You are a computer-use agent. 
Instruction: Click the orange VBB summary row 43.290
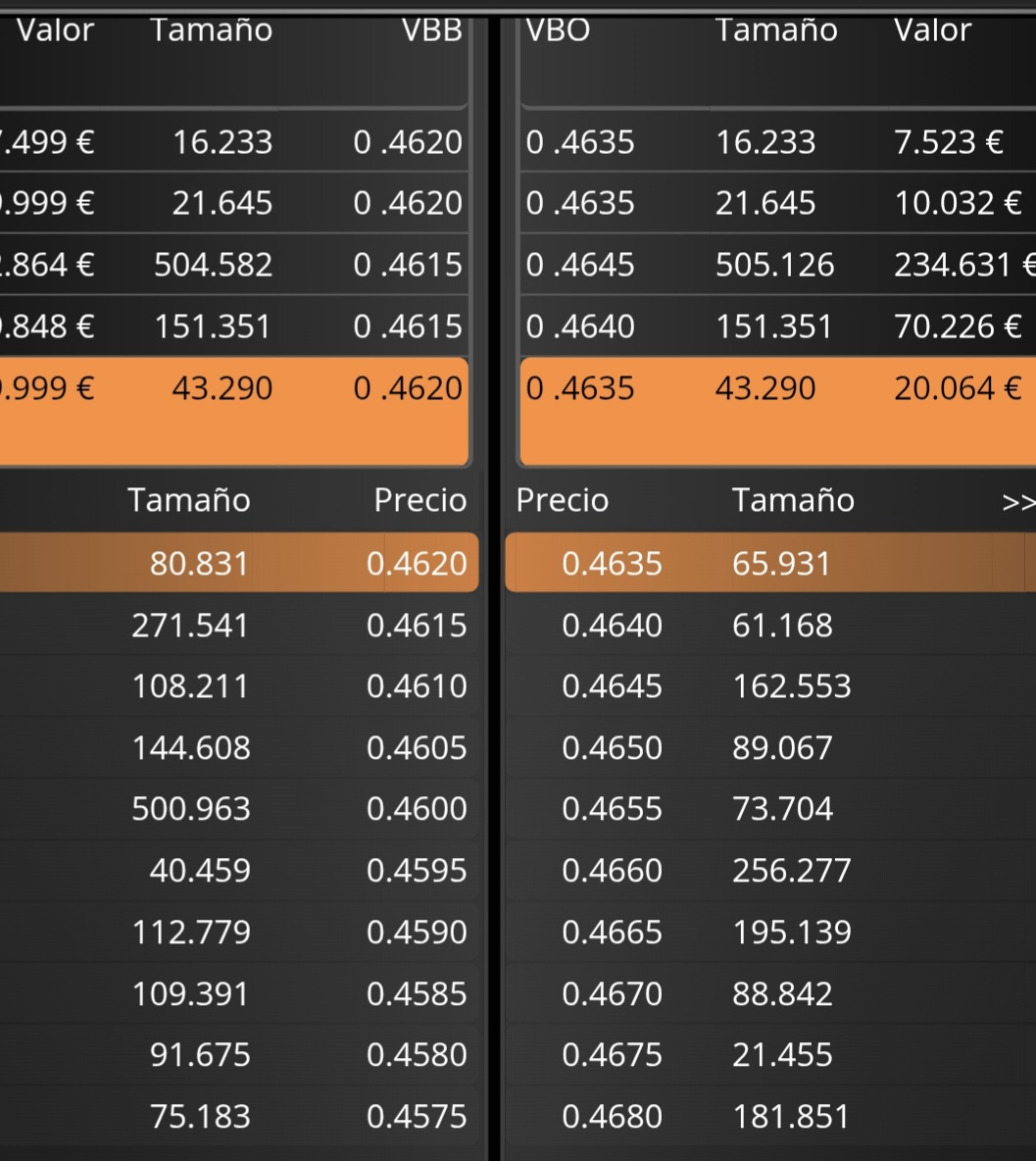coord(234,412)
